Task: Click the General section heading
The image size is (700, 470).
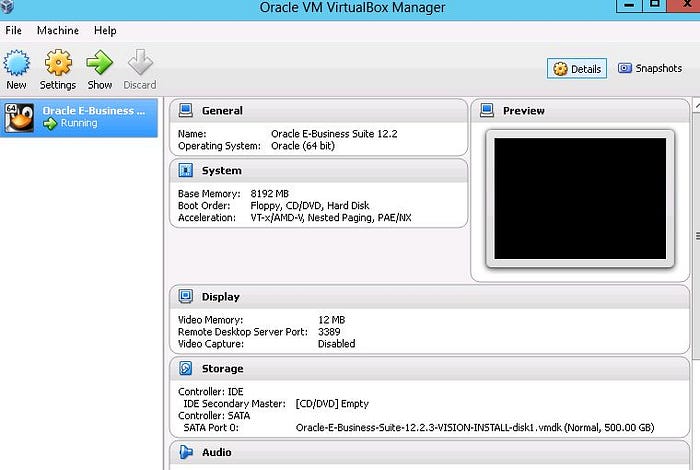Action: (x=222, y=111)
